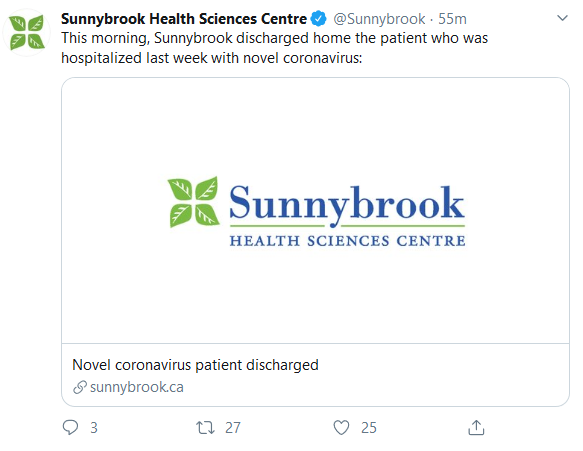583x451 pixels.
Task: Click 'Novel coronavirus patient discharged' headline
Action: pos(195,365)
